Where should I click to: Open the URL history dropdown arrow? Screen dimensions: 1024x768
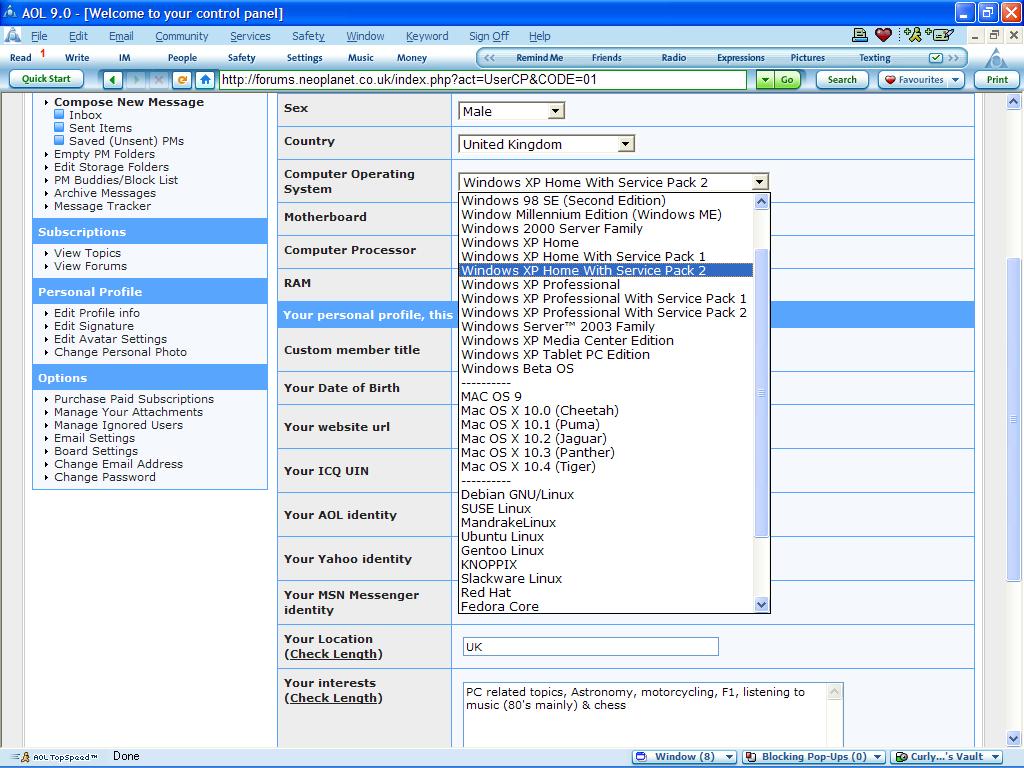(765, 80)
